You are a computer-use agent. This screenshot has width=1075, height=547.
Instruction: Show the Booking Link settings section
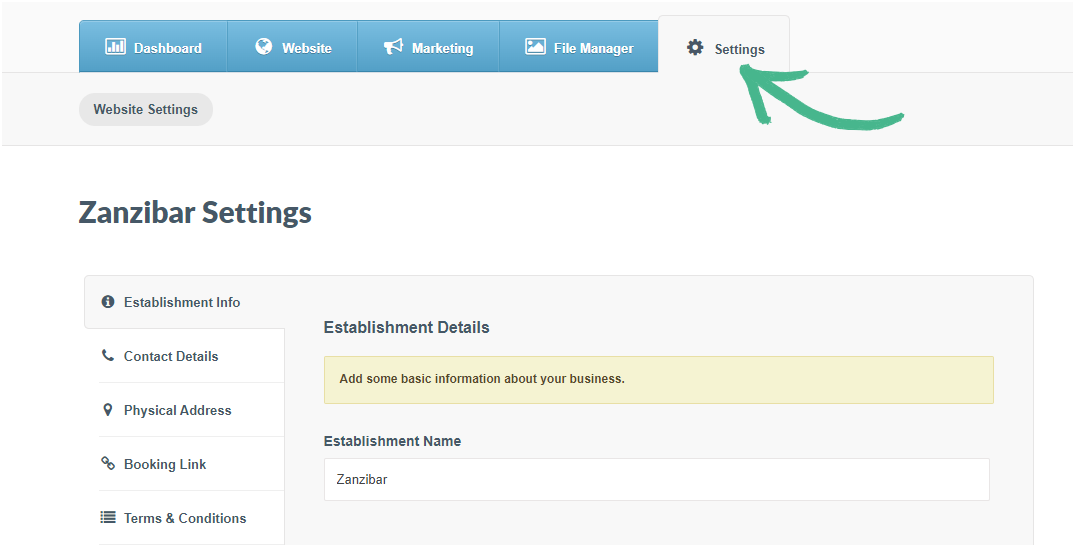(165, 464)
